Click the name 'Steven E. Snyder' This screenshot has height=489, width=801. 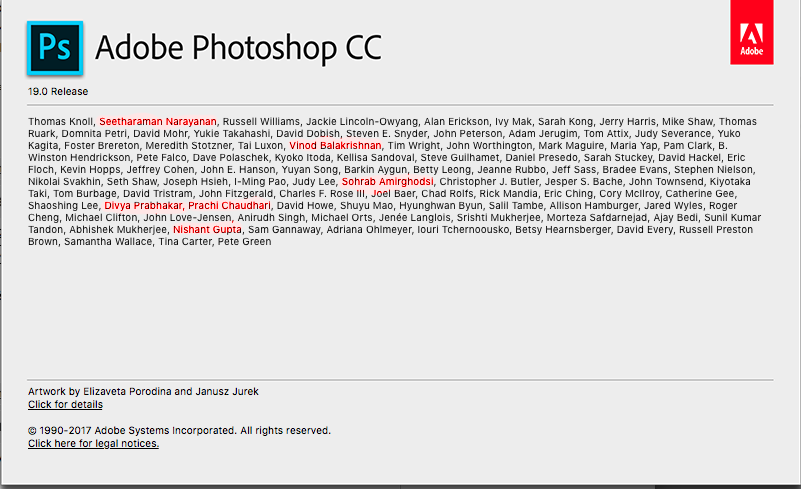point(387,133)
